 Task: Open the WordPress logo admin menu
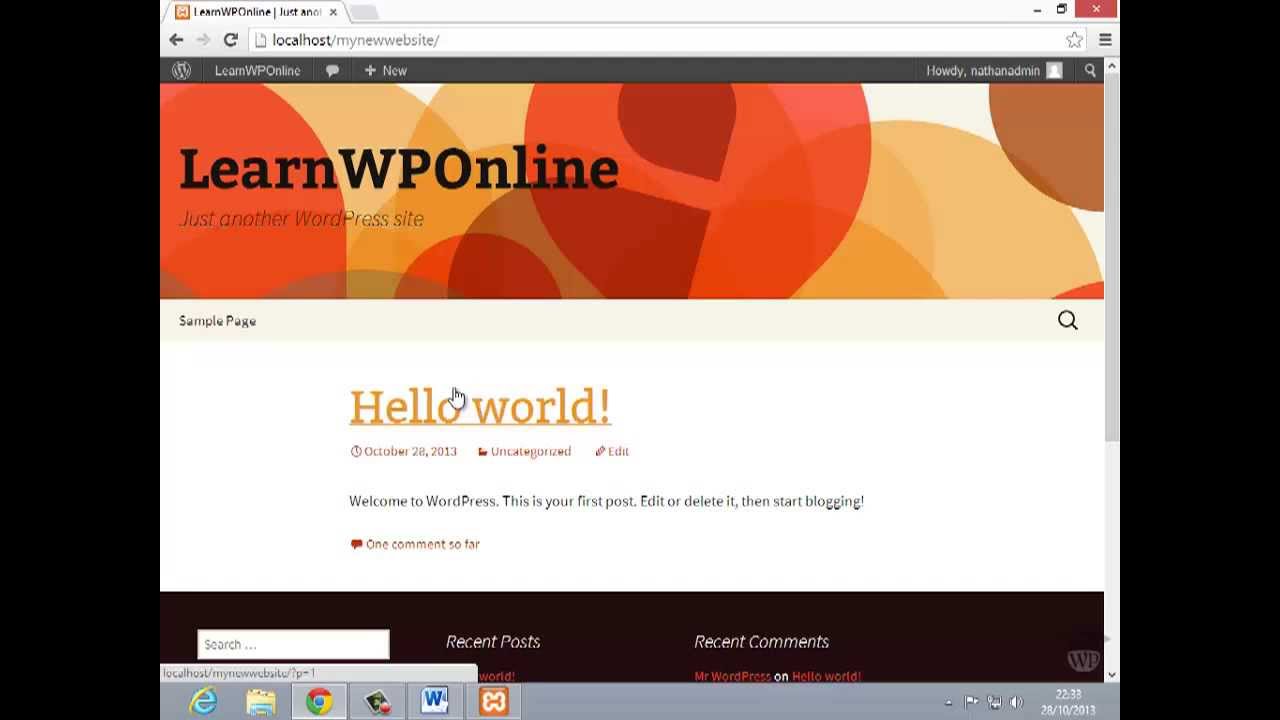point(181,70)
